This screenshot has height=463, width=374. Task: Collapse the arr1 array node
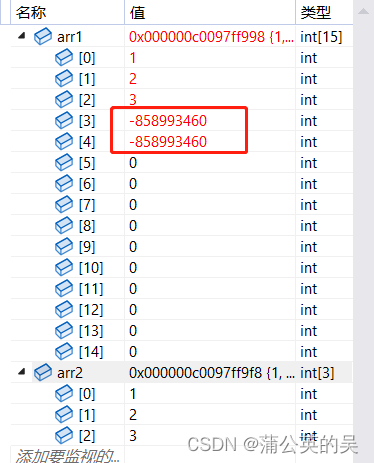pos(22,35)
